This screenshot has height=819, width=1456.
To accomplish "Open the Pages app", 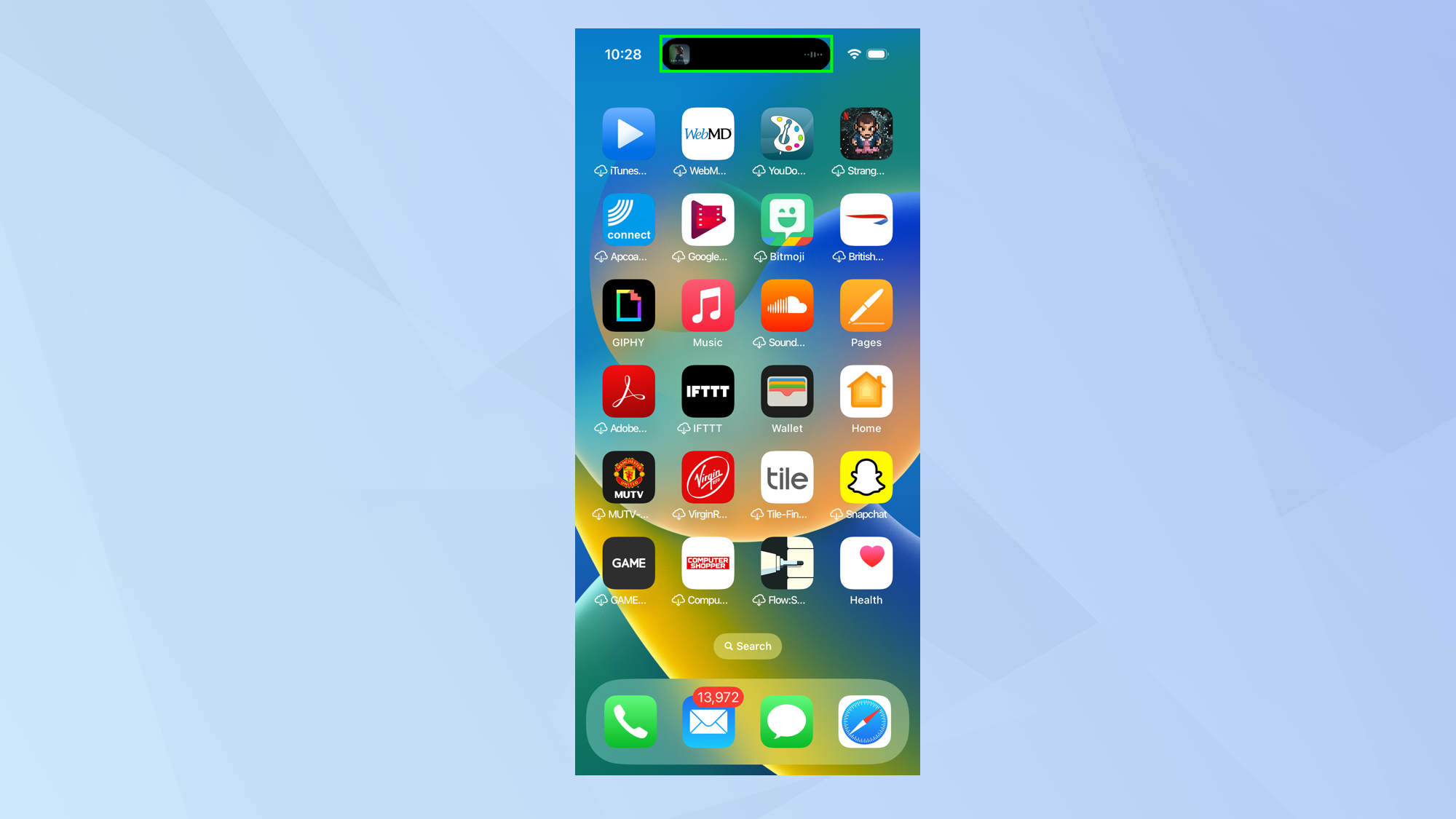I will [866, 305].
